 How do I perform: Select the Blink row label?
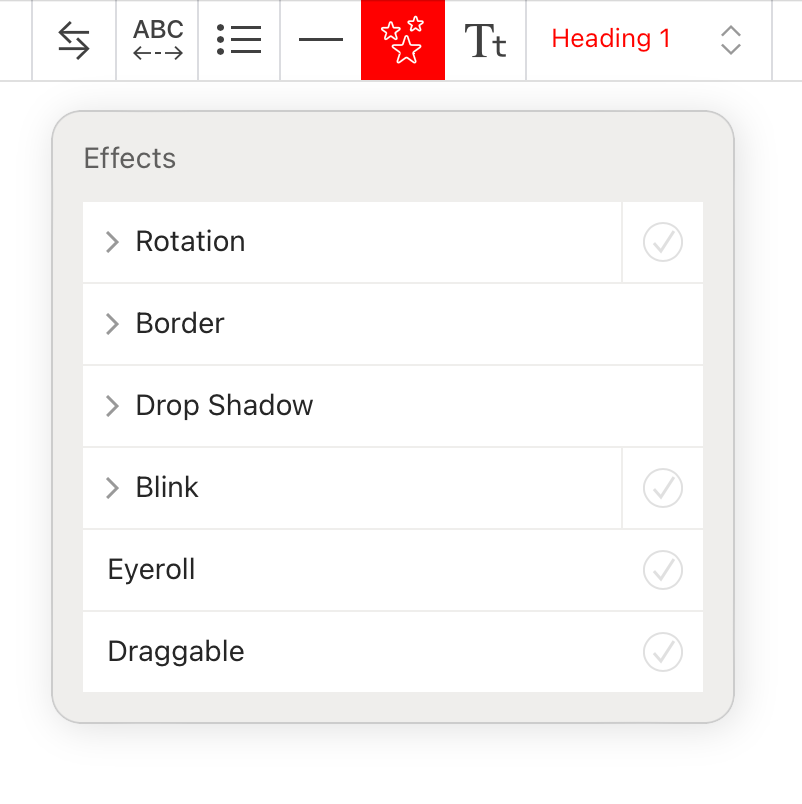click(x=167, y=488)
